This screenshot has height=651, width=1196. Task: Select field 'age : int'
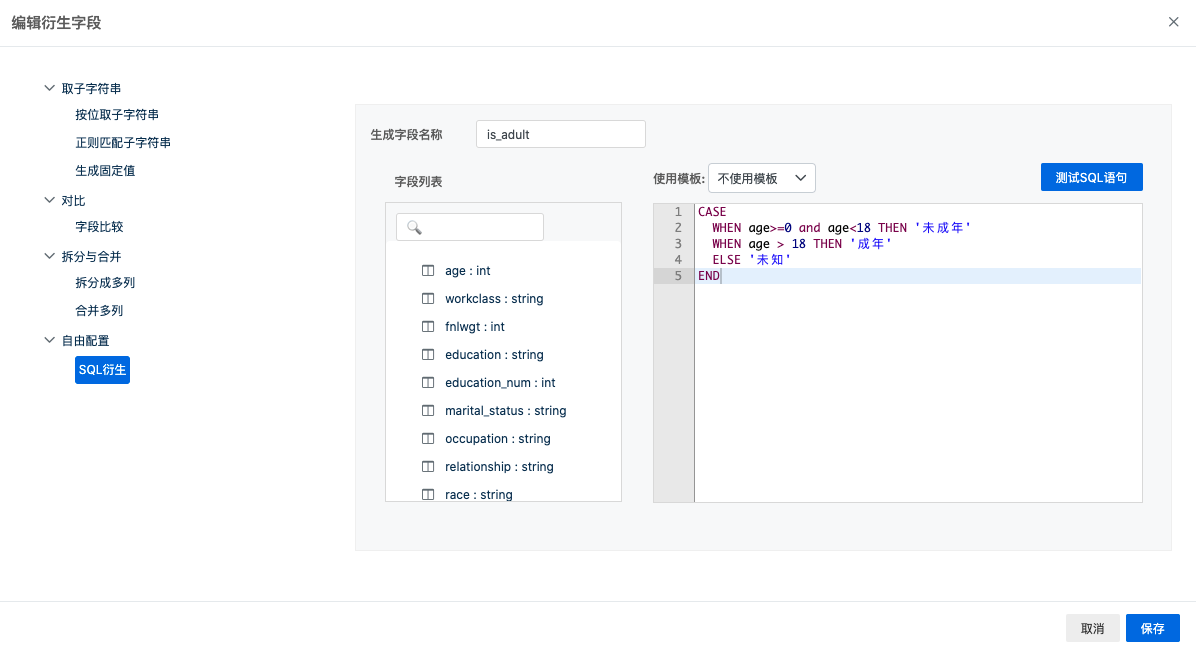pos(468,271)
